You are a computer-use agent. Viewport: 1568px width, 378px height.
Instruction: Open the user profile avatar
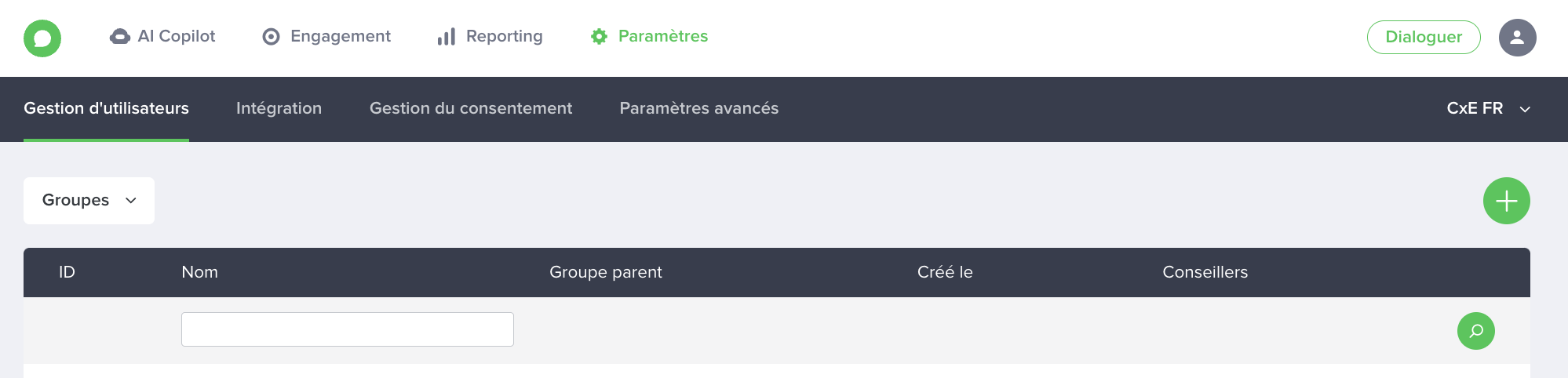coord(1517,38)
